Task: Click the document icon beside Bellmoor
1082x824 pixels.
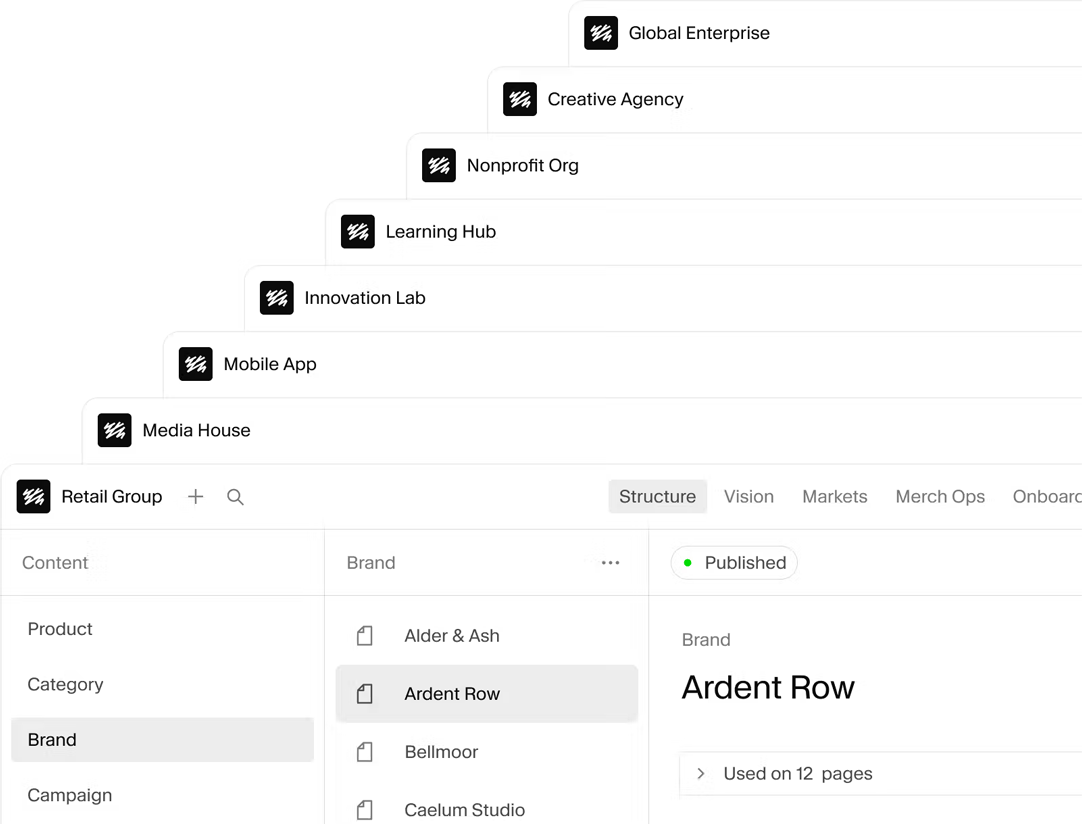Action: pos(365,752)
